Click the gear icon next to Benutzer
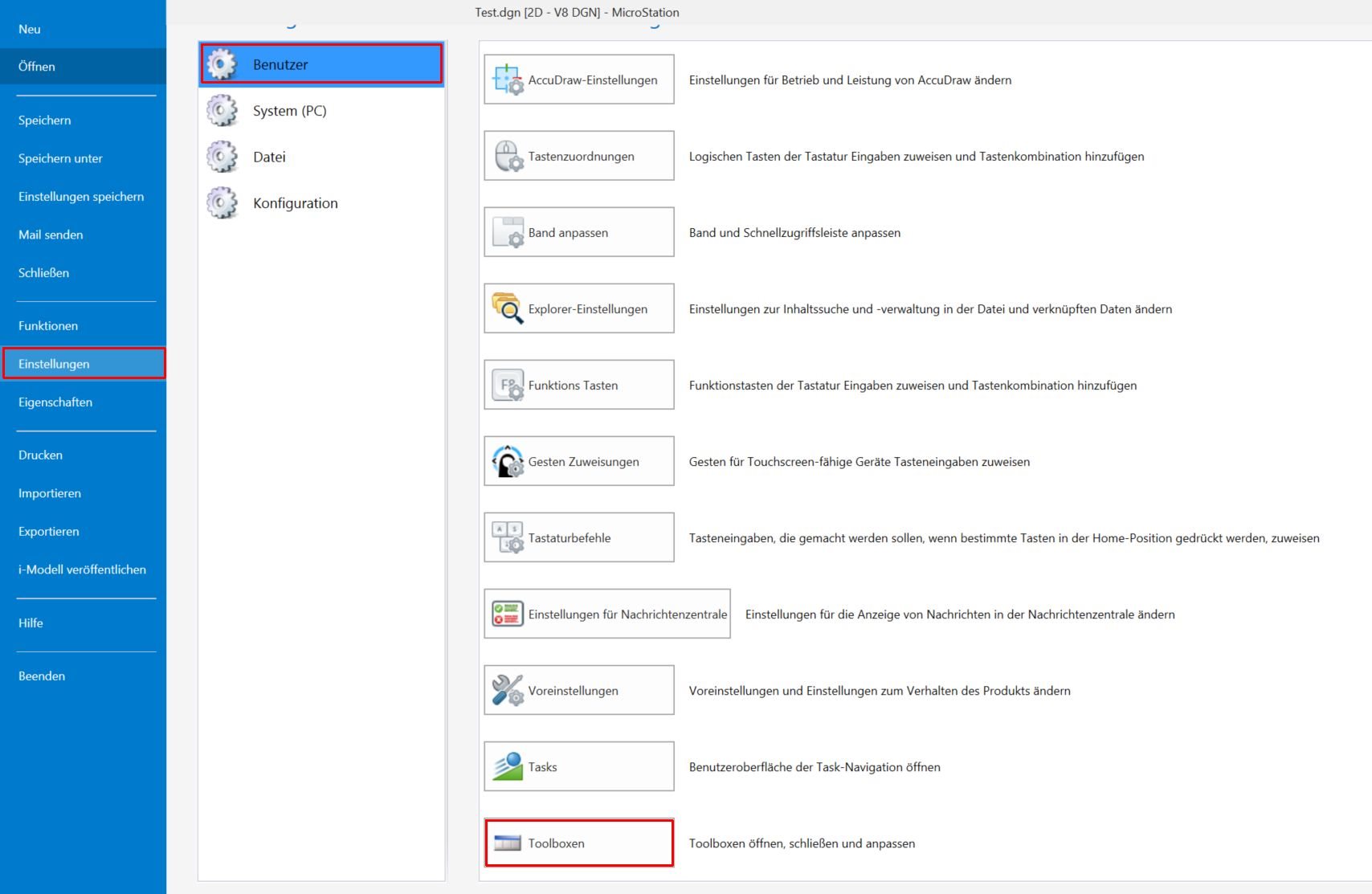Image resolution: width=1372 pixels, height=894 pixels. point(223,64)
